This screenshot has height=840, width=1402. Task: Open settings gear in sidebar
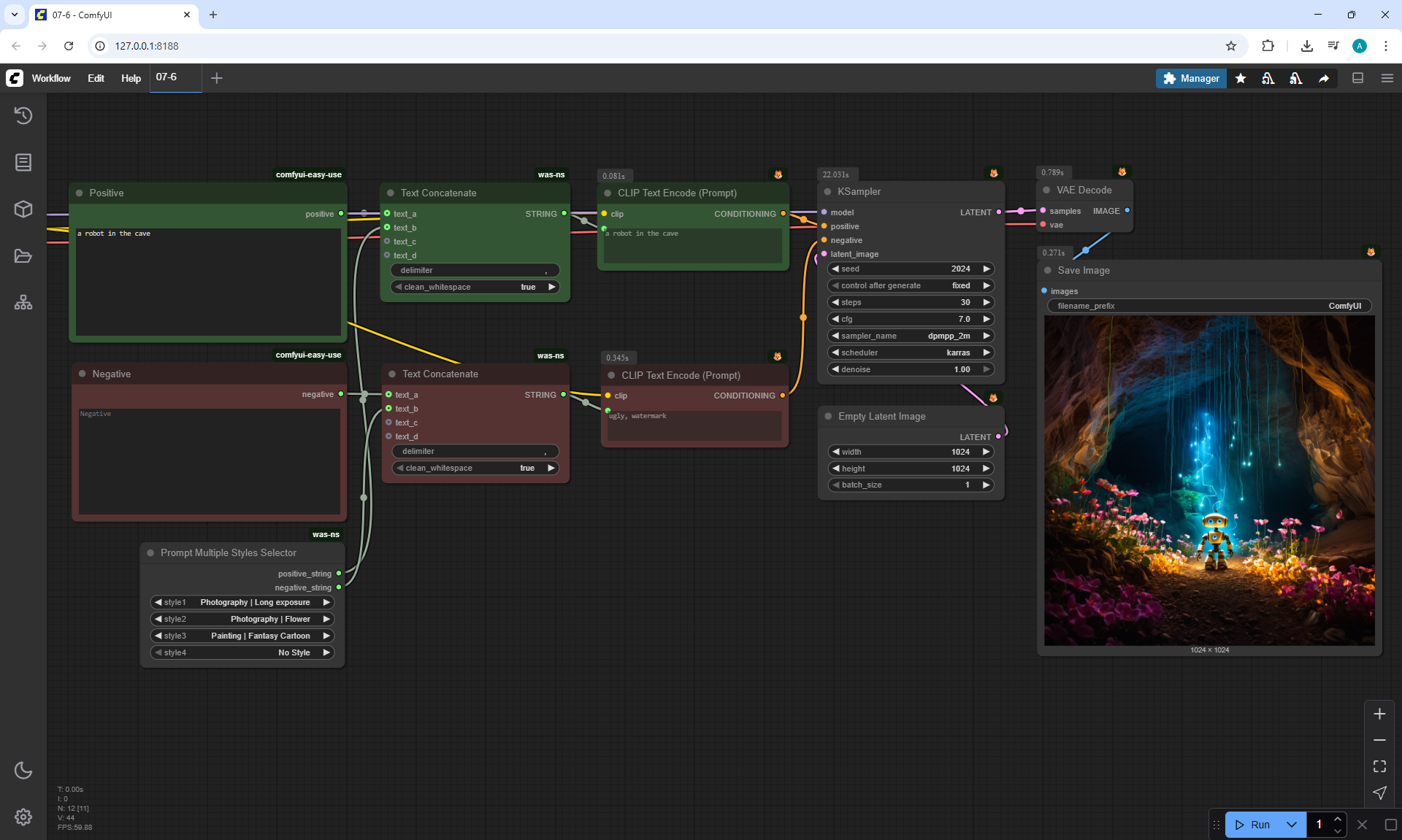click(23, 817)
